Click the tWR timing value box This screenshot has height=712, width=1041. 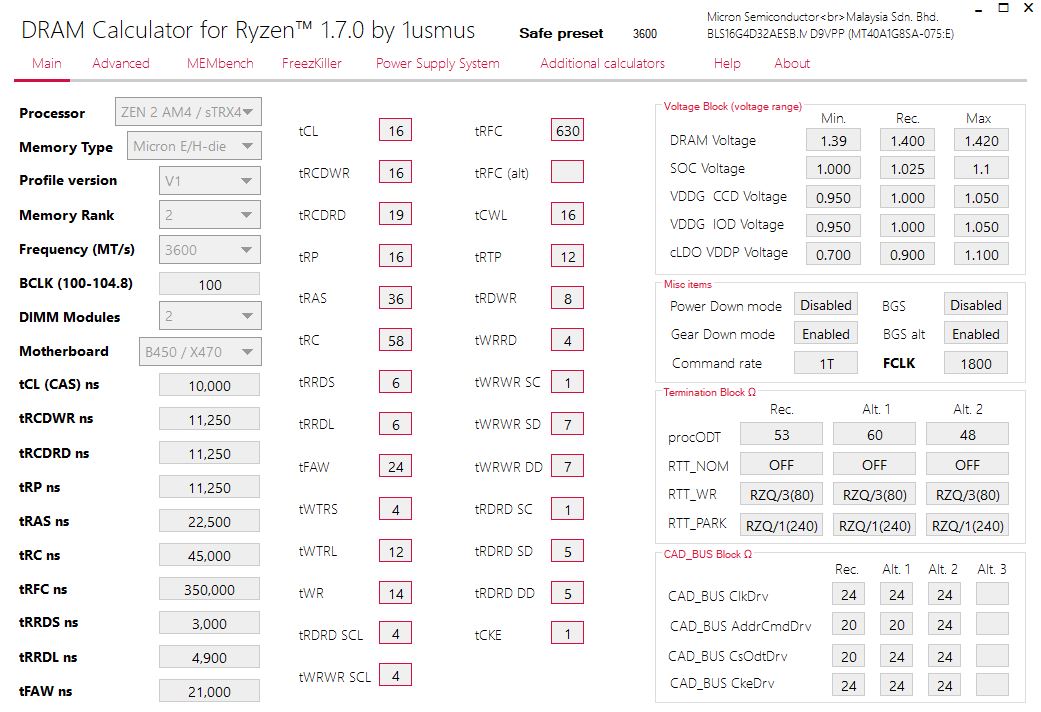point(396,593)
